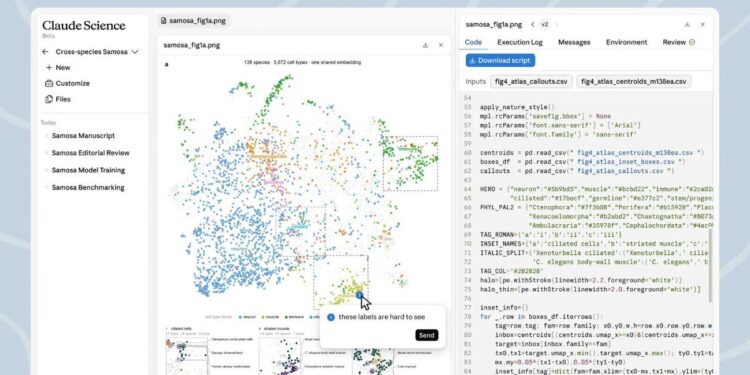Open the Files section

click(x=58, y=99)
